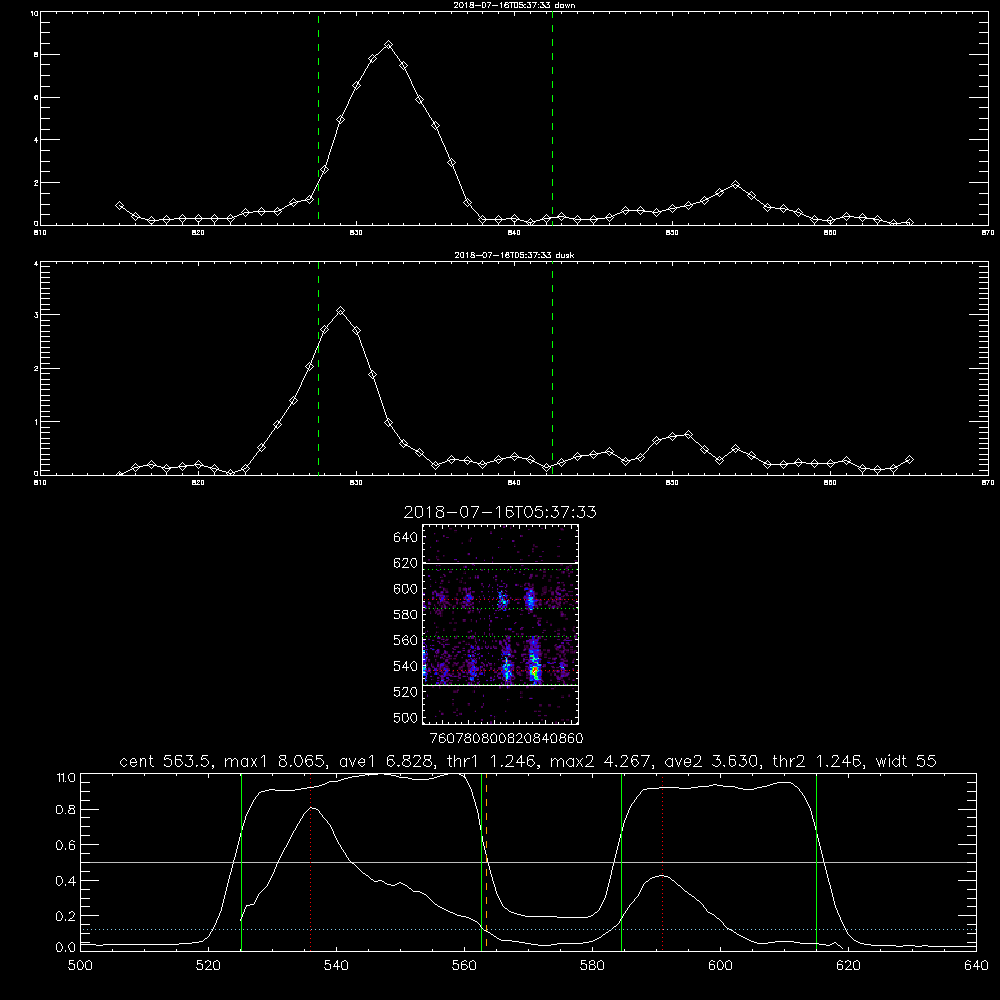
Task: Select right green dashed line in dawn plot
Action: [x=552, y=118]
